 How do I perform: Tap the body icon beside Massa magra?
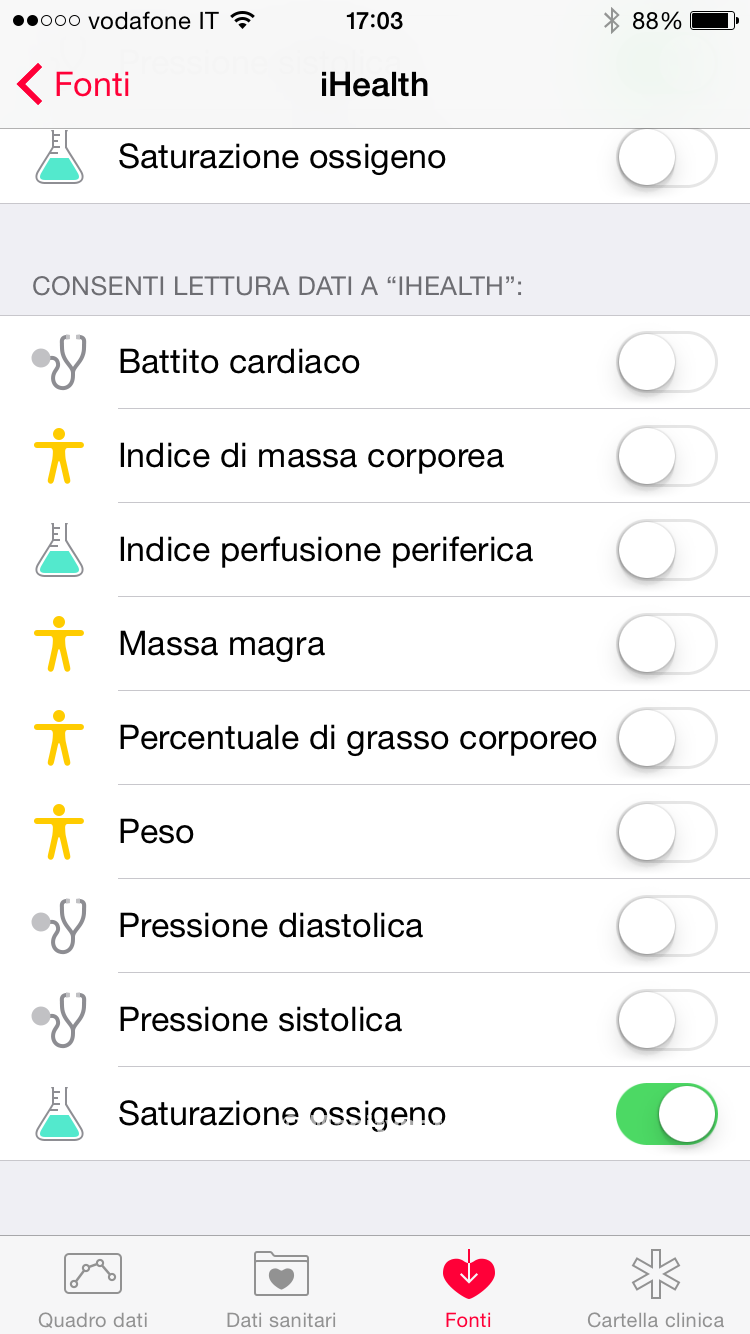pos(60,644)
